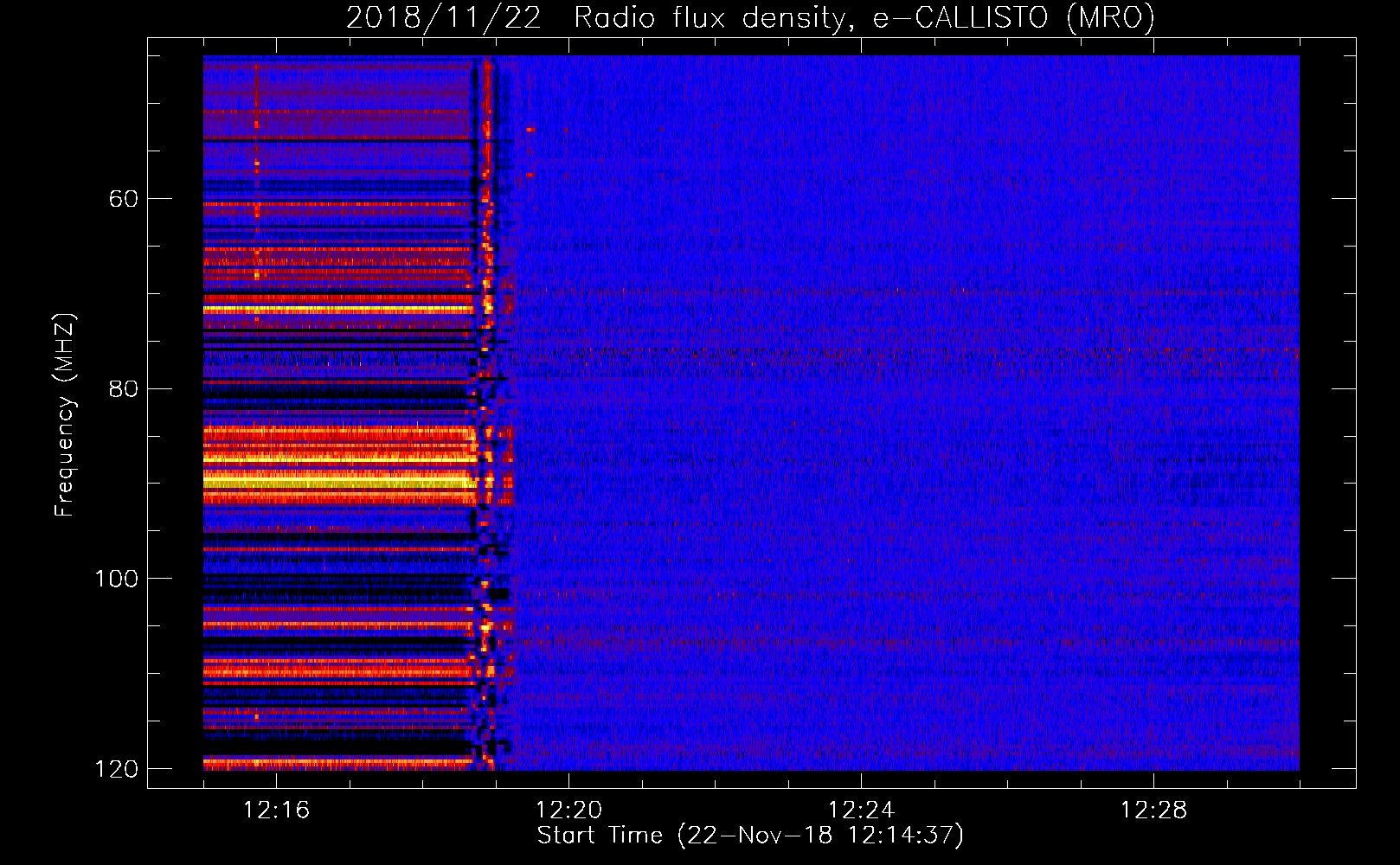Click the 12:24 time tick label
Viewport: 1400px width, 865px height.
pyautogui.click(x=862, y=811)
